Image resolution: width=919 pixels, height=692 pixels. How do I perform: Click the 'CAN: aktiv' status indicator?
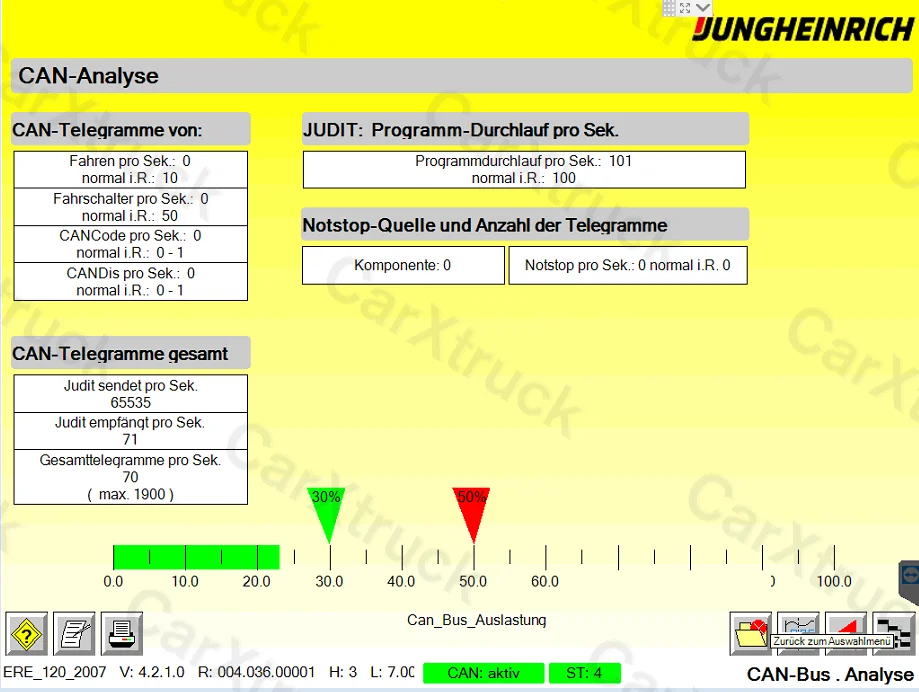[x=484, y=673]
